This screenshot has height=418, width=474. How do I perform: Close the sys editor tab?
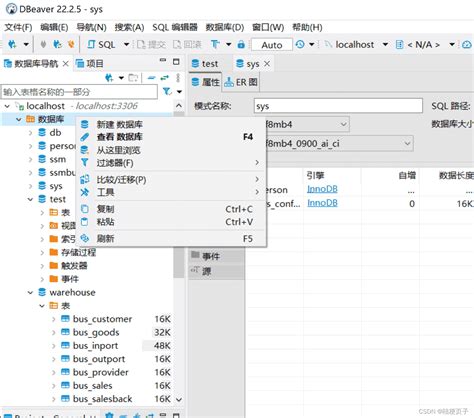tap(267, 63)
